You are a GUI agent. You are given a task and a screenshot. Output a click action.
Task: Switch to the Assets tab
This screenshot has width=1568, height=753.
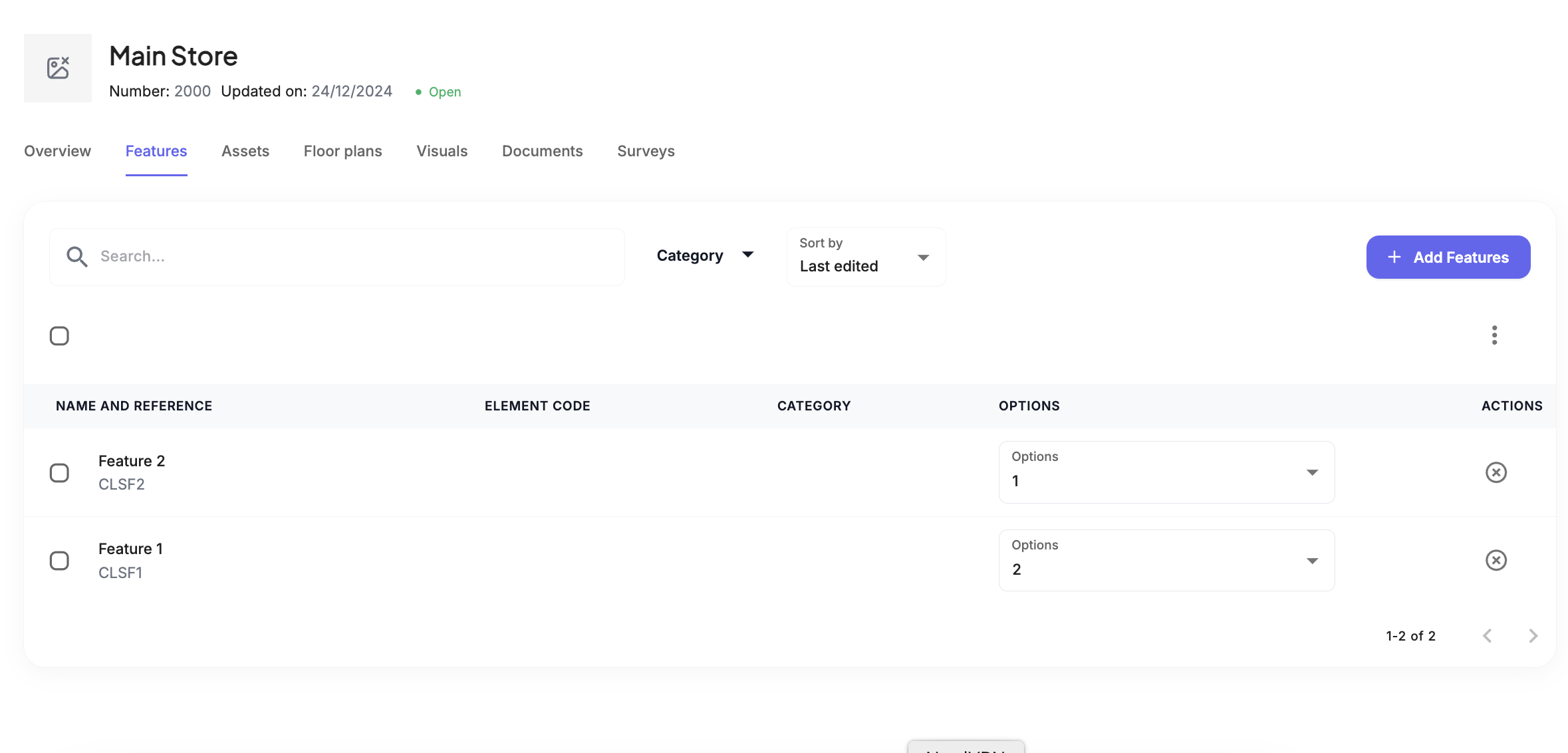(x=245, y=151)
